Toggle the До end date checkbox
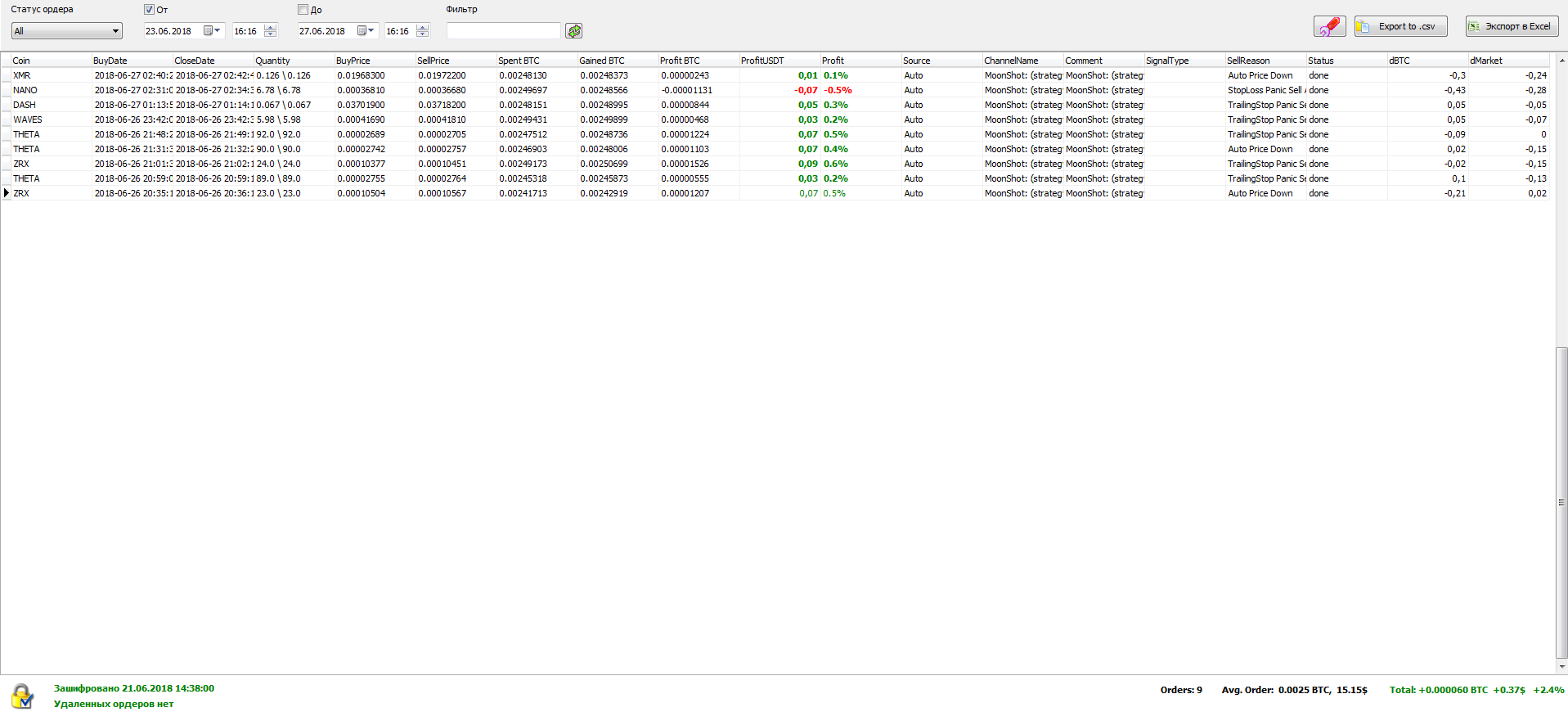1568x712 pixels. pos(303,10)
